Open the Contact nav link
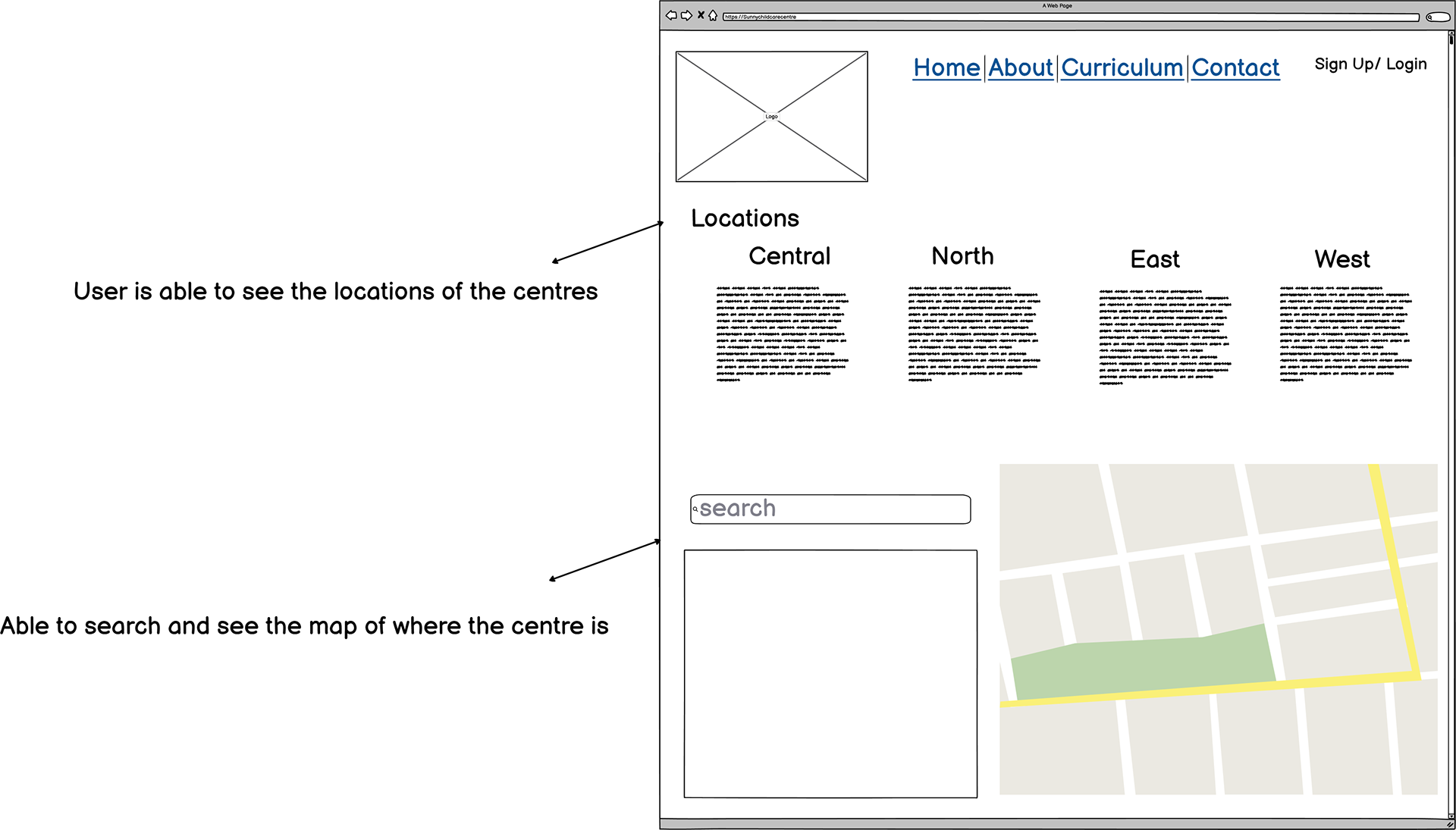 tap(1235, 67)
